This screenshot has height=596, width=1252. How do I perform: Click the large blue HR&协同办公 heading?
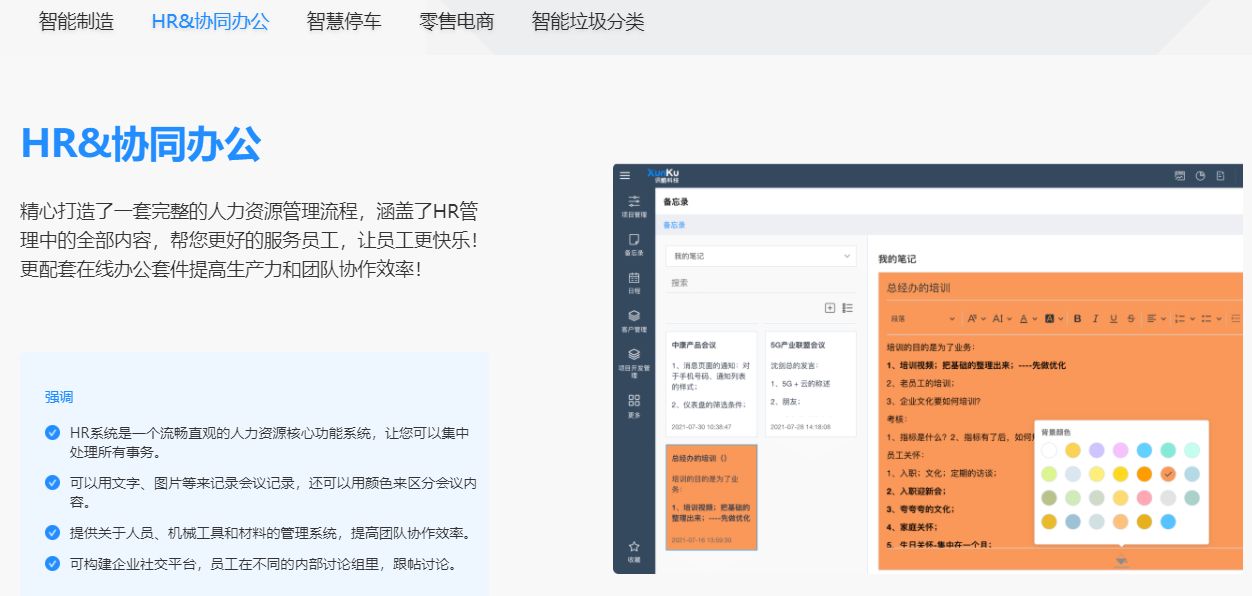pos(141,144)
